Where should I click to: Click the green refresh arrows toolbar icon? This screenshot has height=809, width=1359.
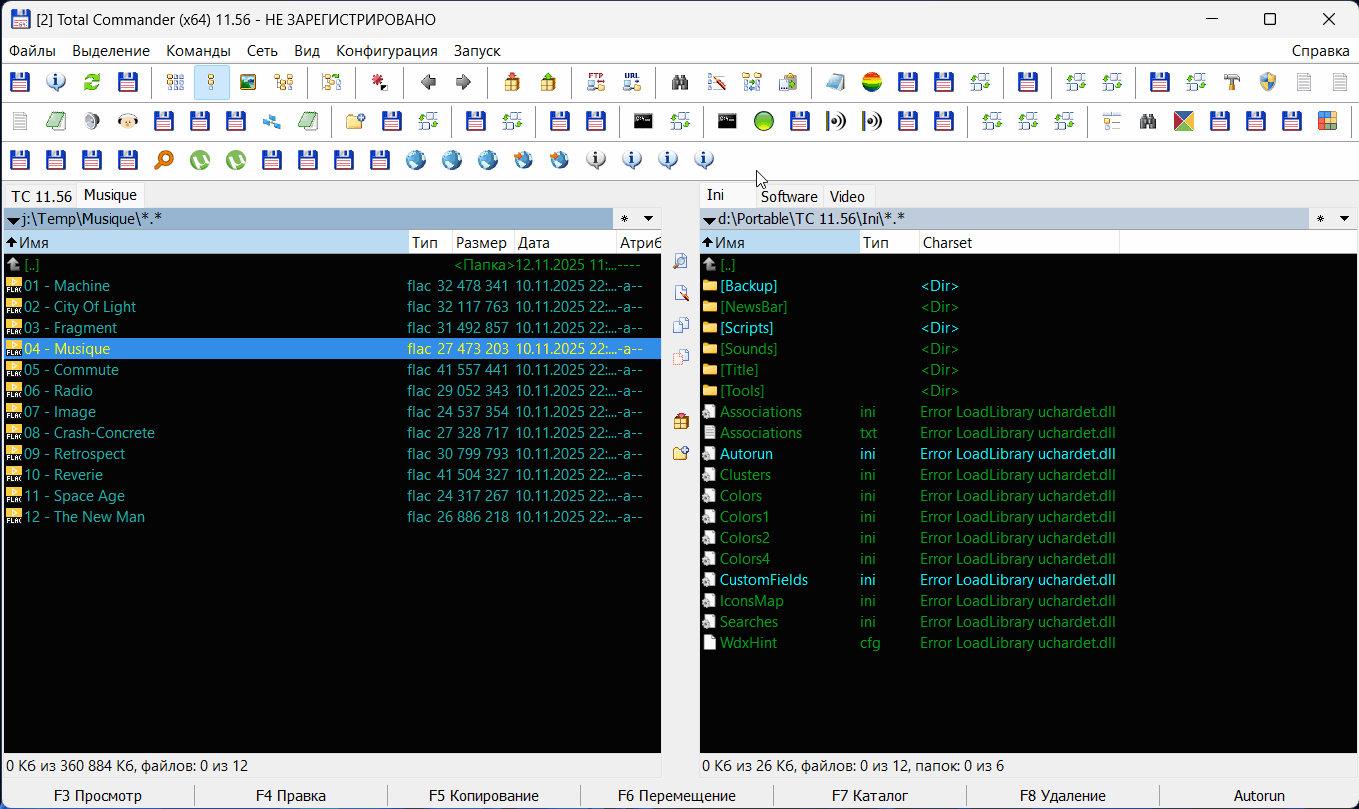point(92,82)
